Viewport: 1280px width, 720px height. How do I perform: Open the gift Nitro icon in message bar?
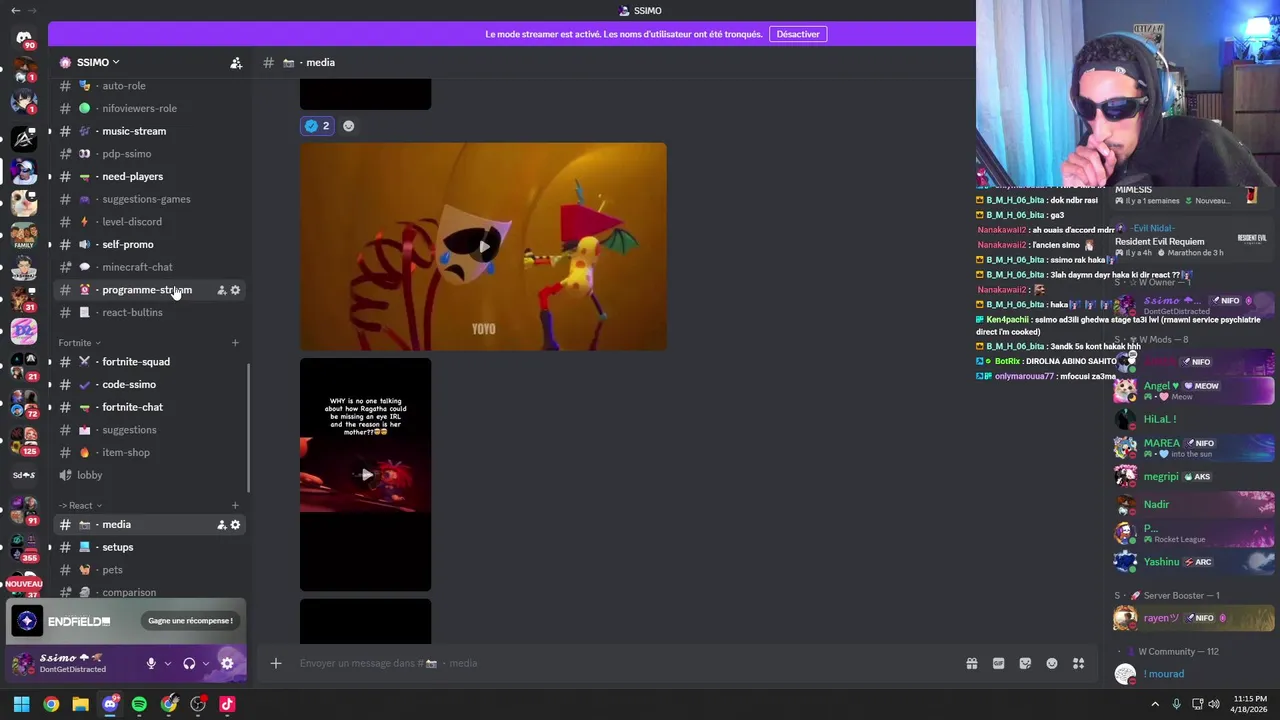971,663
